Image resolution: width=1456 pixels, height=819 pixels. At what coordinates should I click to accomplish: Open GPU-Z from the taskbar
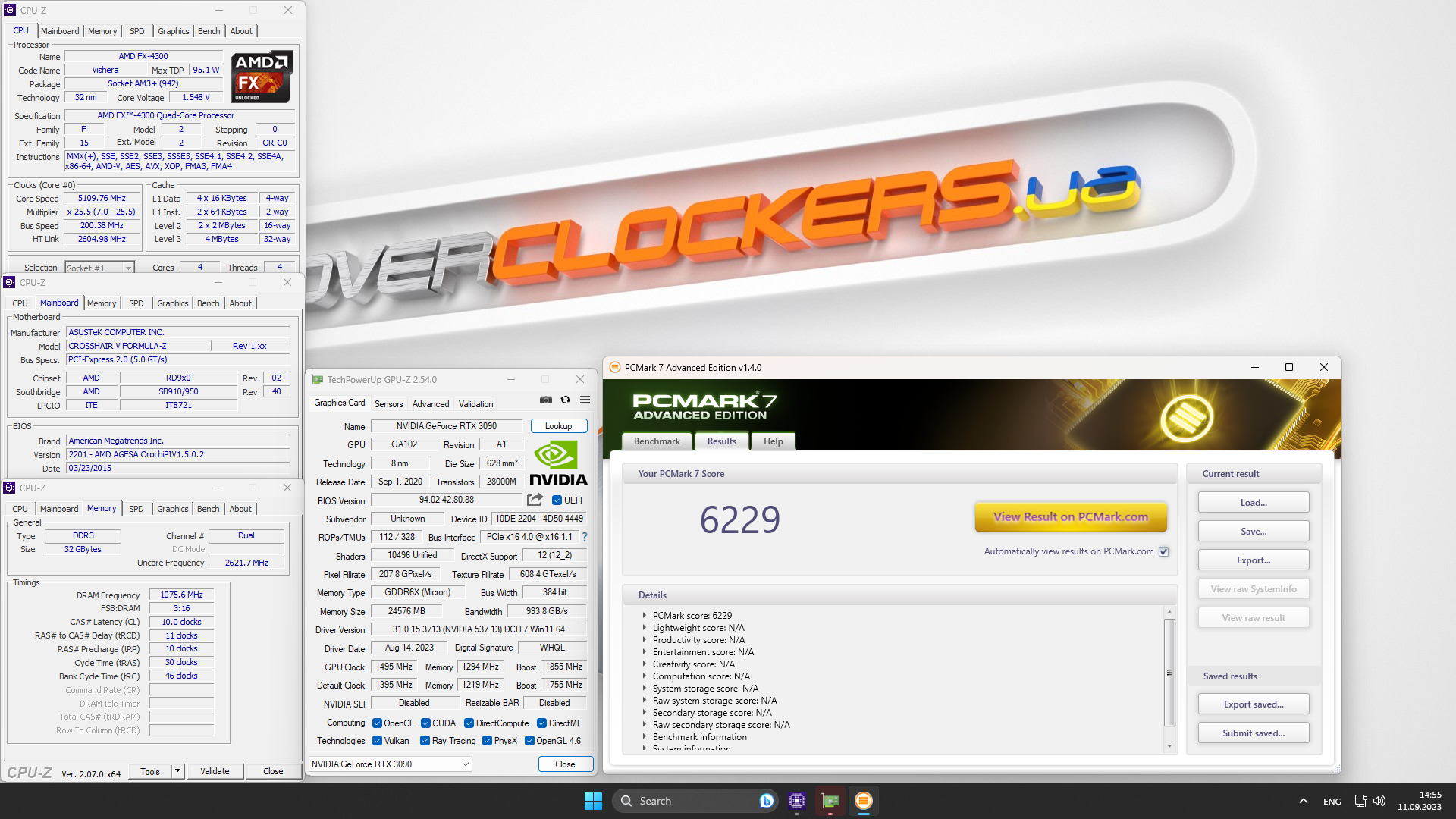tap(830, 801)
